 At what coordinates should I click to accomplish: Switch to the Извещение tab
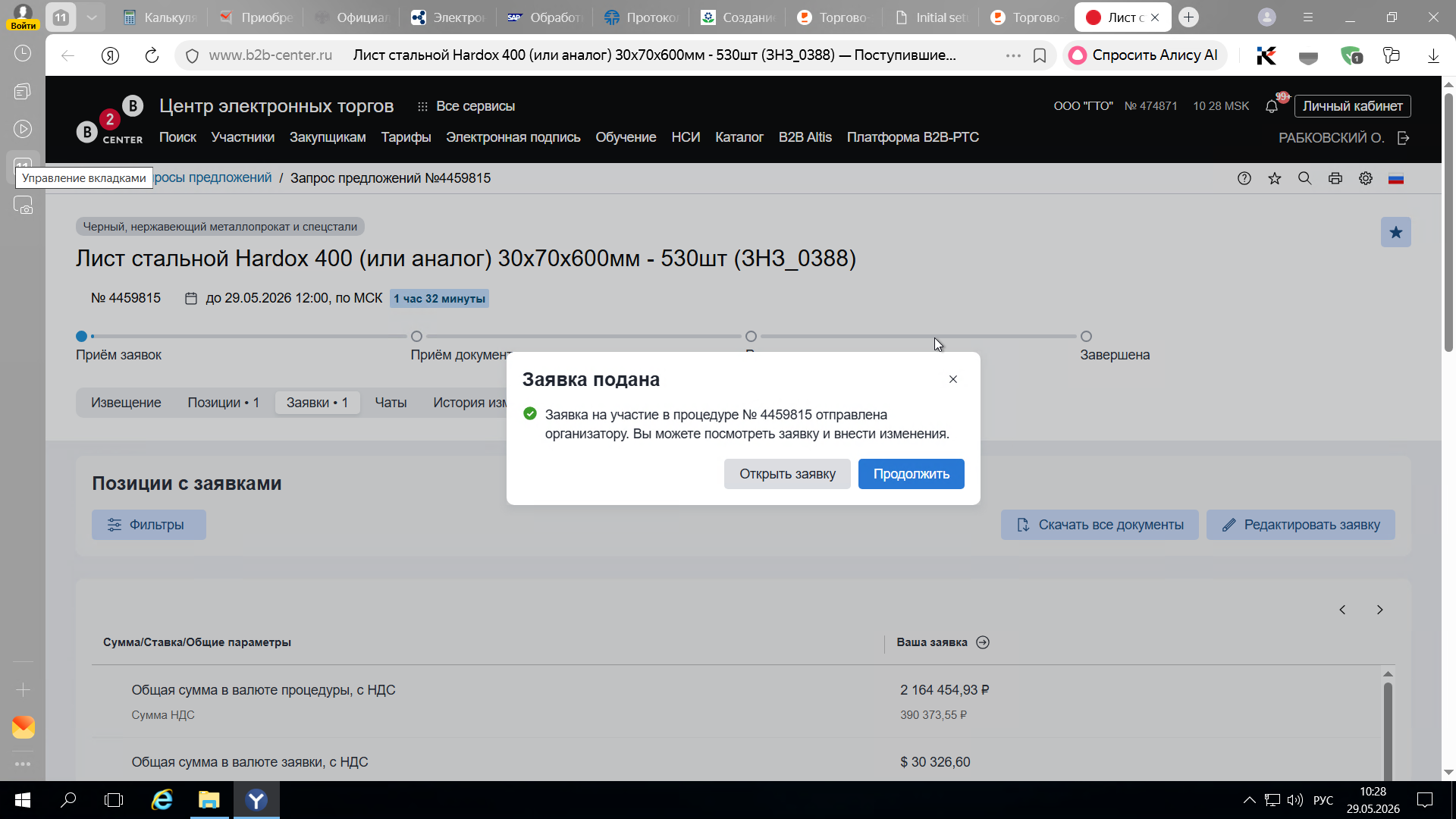tap(126, 403)
